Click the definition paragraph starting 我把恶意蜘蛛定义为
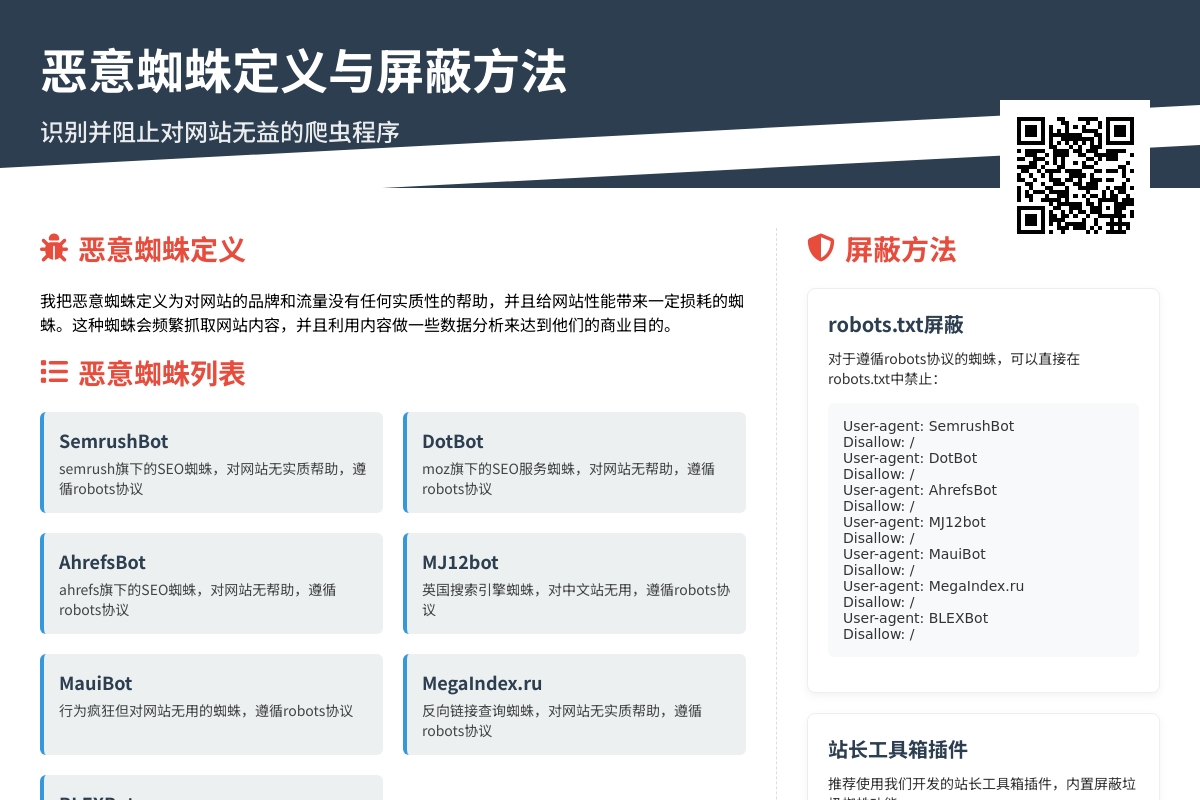Screen dimensions: 1200x800 tap(392, 313)
